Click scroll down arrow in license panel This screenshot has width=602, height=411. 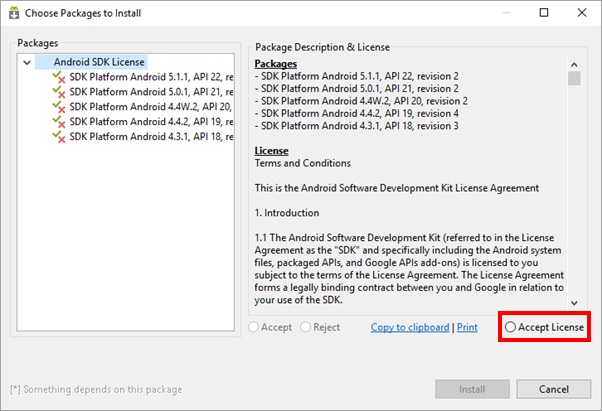pyautogui.click(x=574, y=303)
